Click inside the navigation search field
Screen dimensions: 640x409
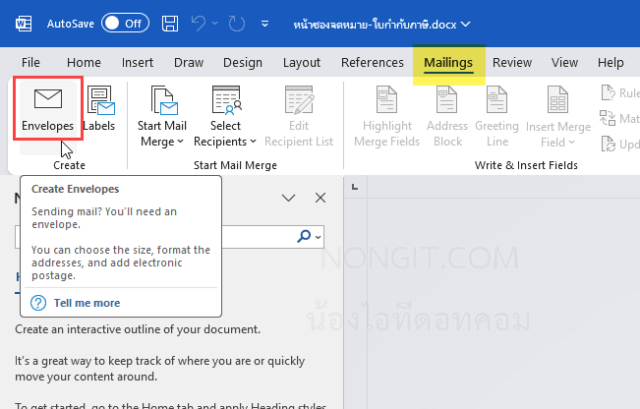click(x=169, y=237)
